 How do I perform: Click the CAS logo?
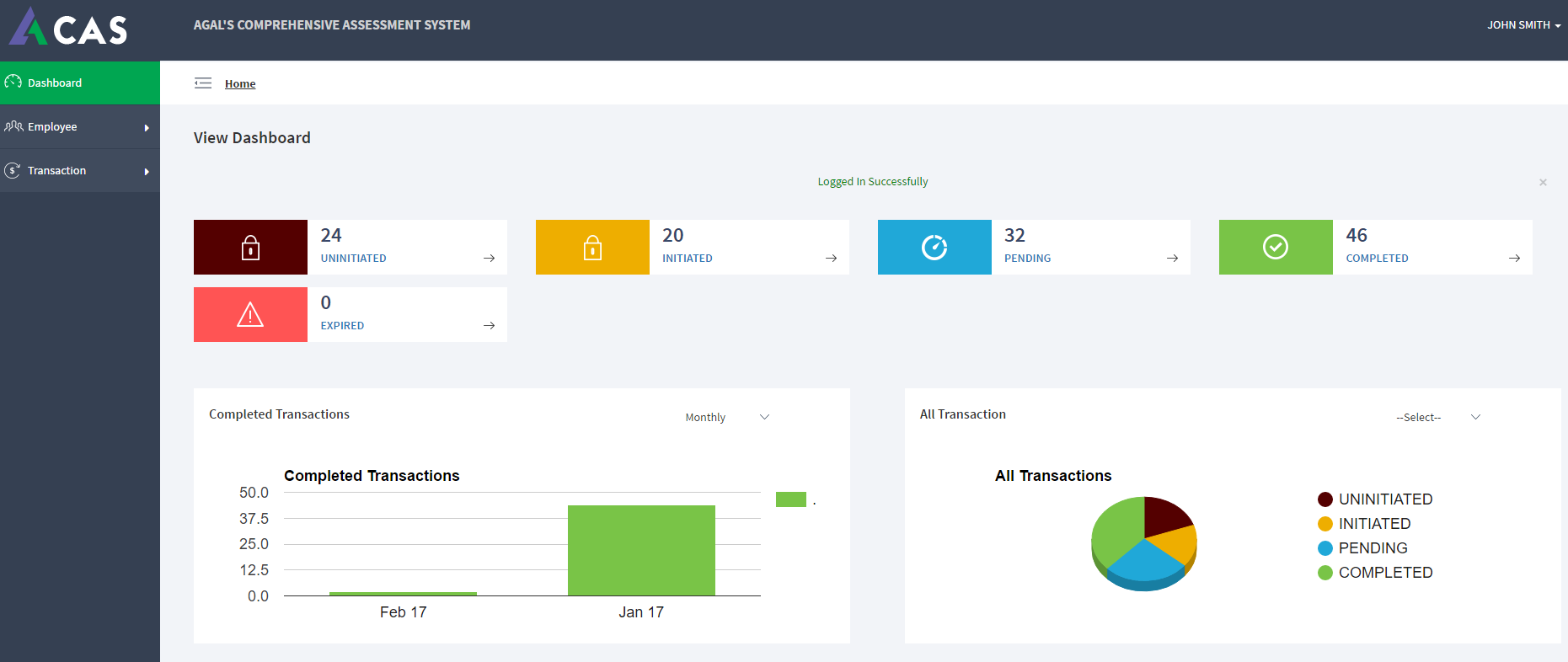click(68, 26)
